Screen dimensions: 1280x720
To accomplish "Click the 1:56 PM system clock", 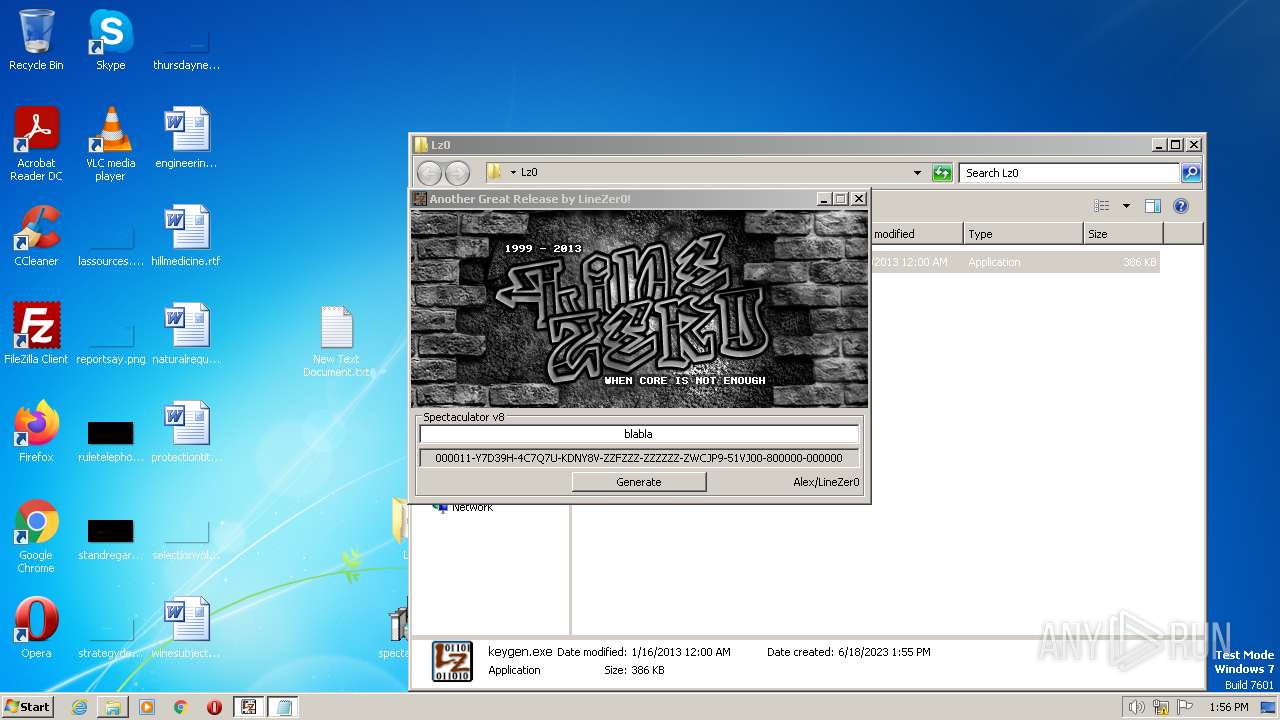I will (1228, 707).
